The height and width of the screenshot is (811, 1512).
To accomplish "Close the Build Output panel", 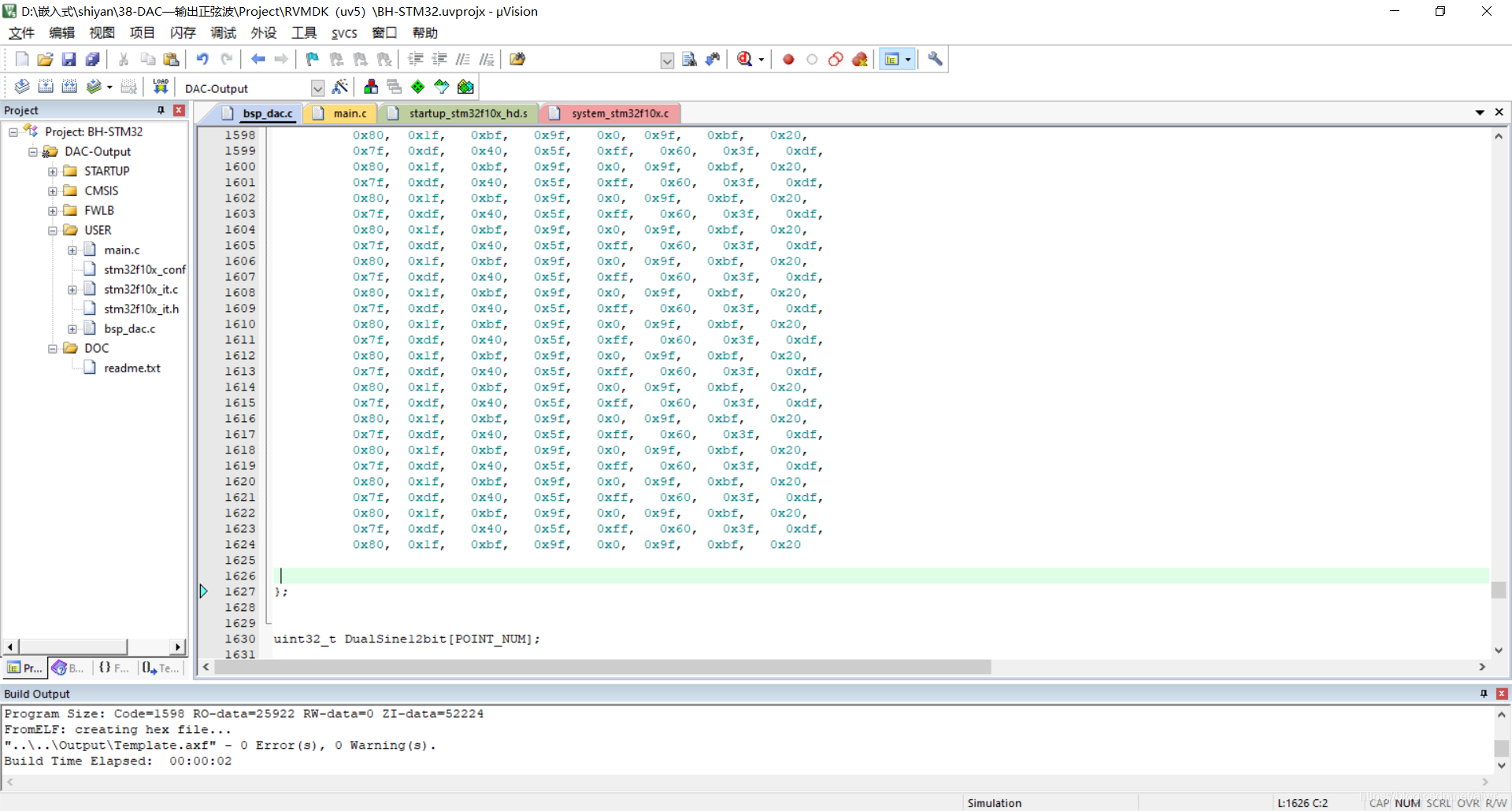I will click(x=1502, y=694).
